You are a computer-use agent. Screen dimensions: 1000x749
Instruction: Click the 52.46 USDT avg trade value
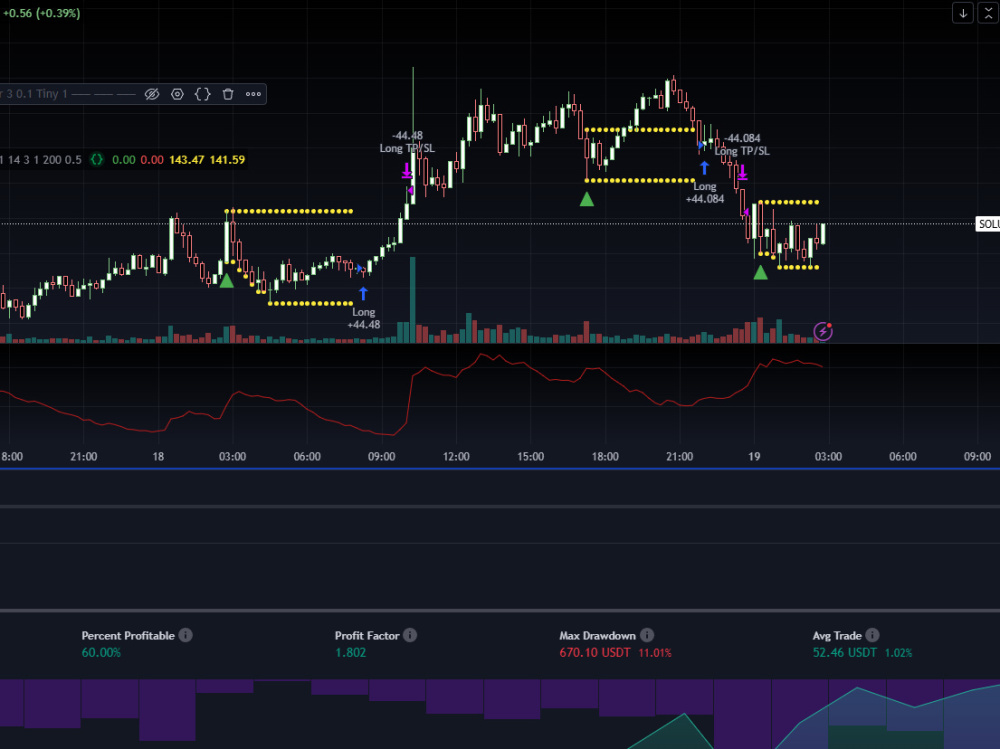[x=845, y=653]
